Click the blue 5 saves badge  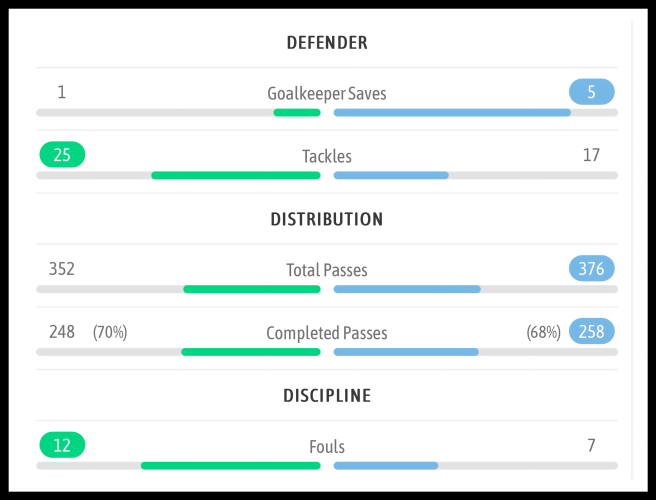tap(591, 92)
